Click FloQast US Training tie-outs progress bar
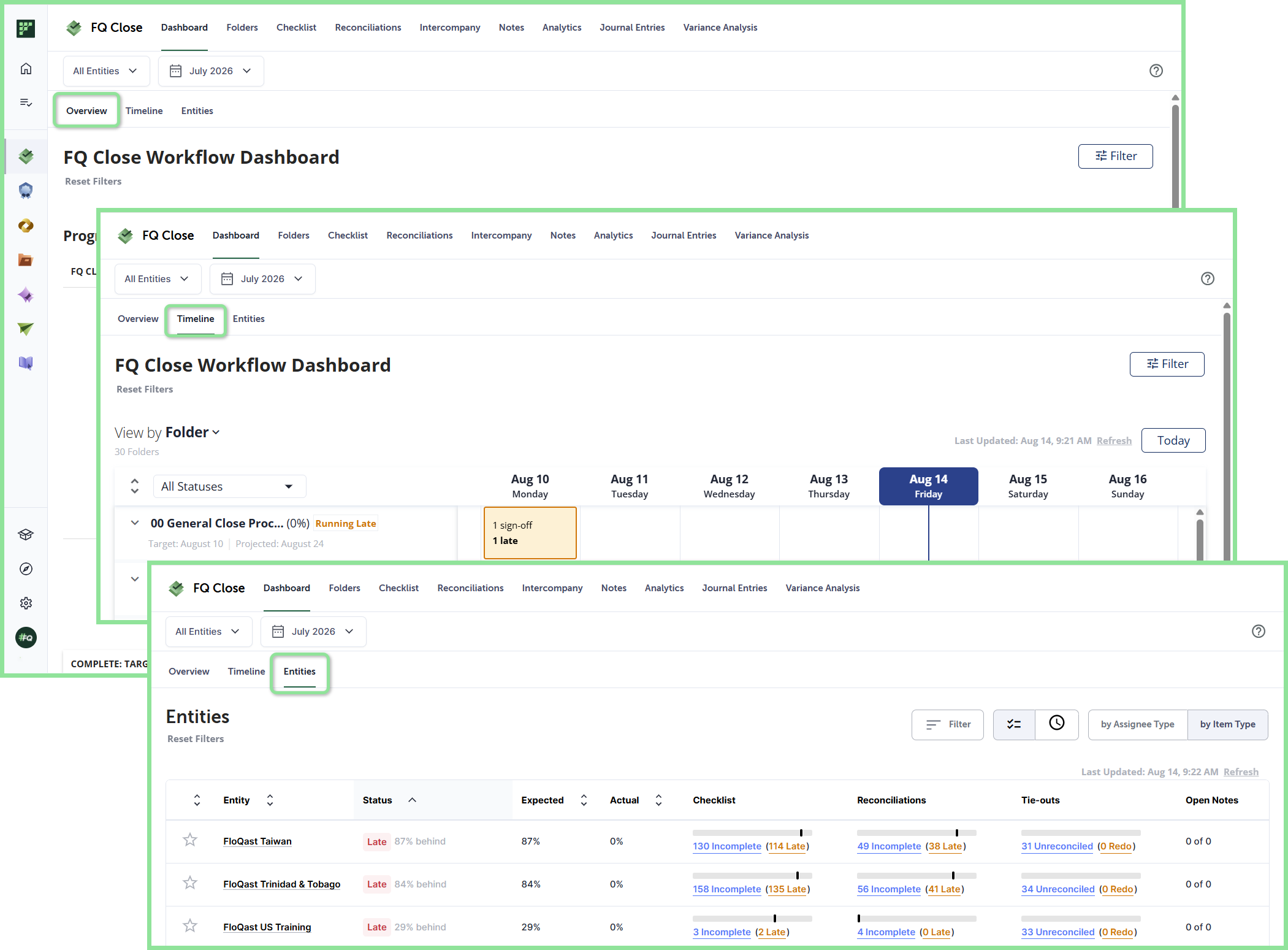The image size is (1288, 950). tap(1081, 919)
